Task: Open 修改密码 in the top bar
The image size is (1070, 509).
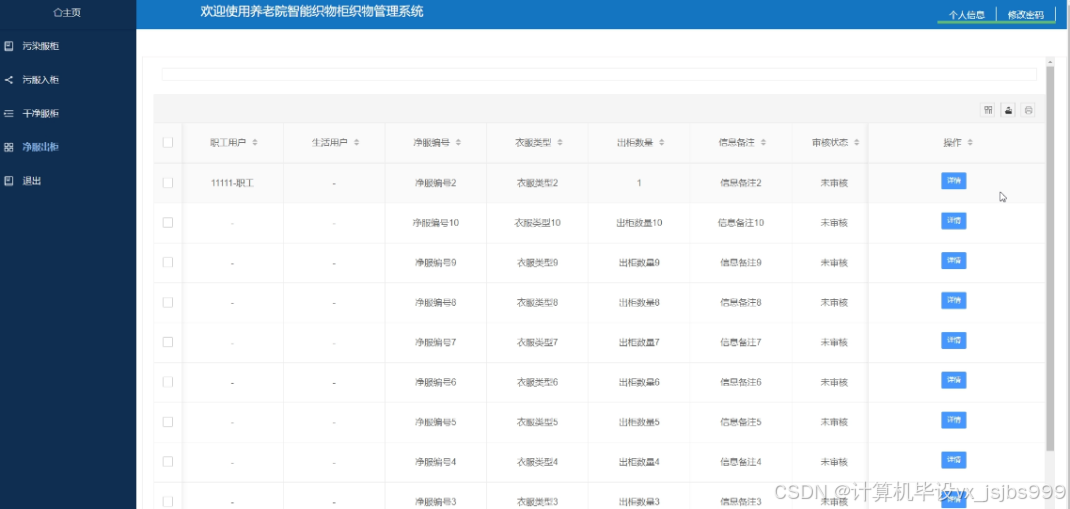Action: 1026,15
